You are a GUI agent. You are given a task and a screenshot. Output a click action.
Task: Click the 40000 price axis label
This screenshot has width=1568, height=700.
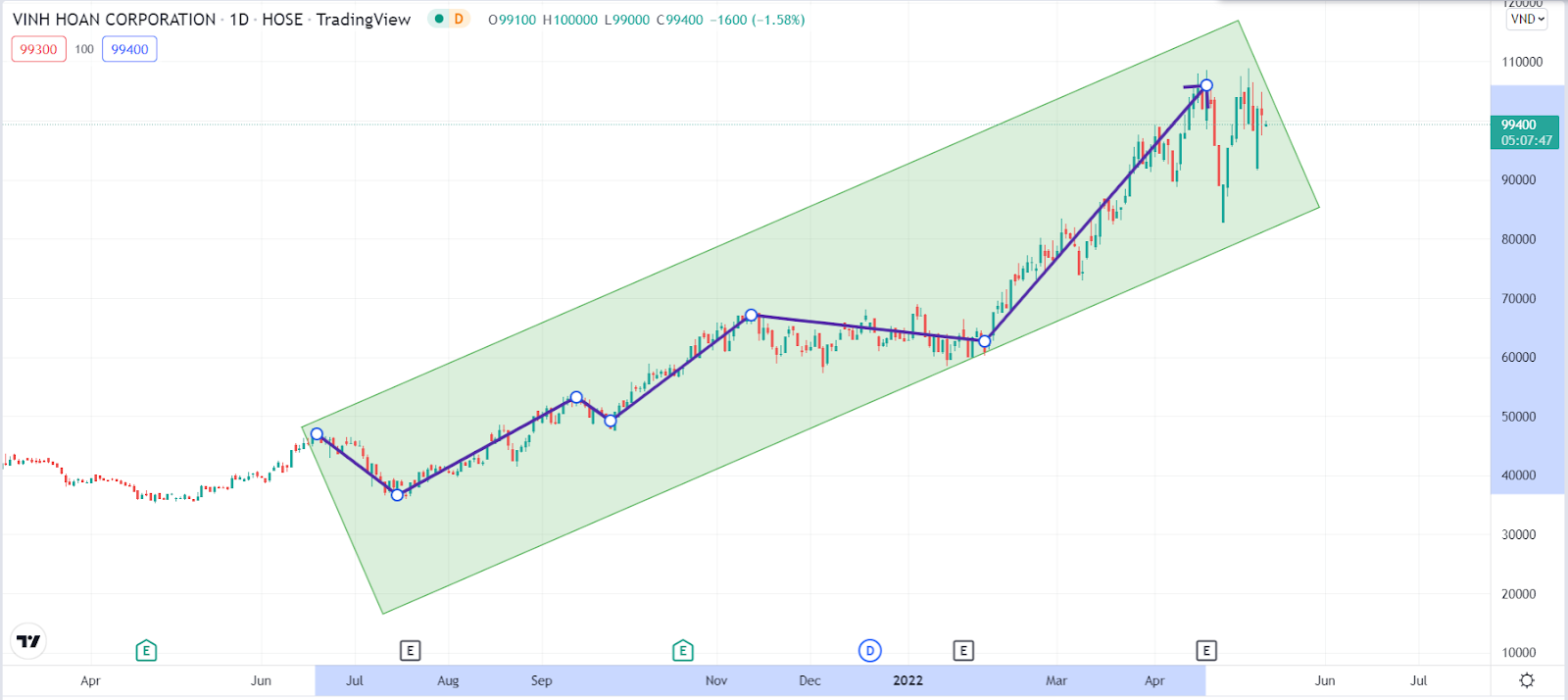coord(1518,475)
